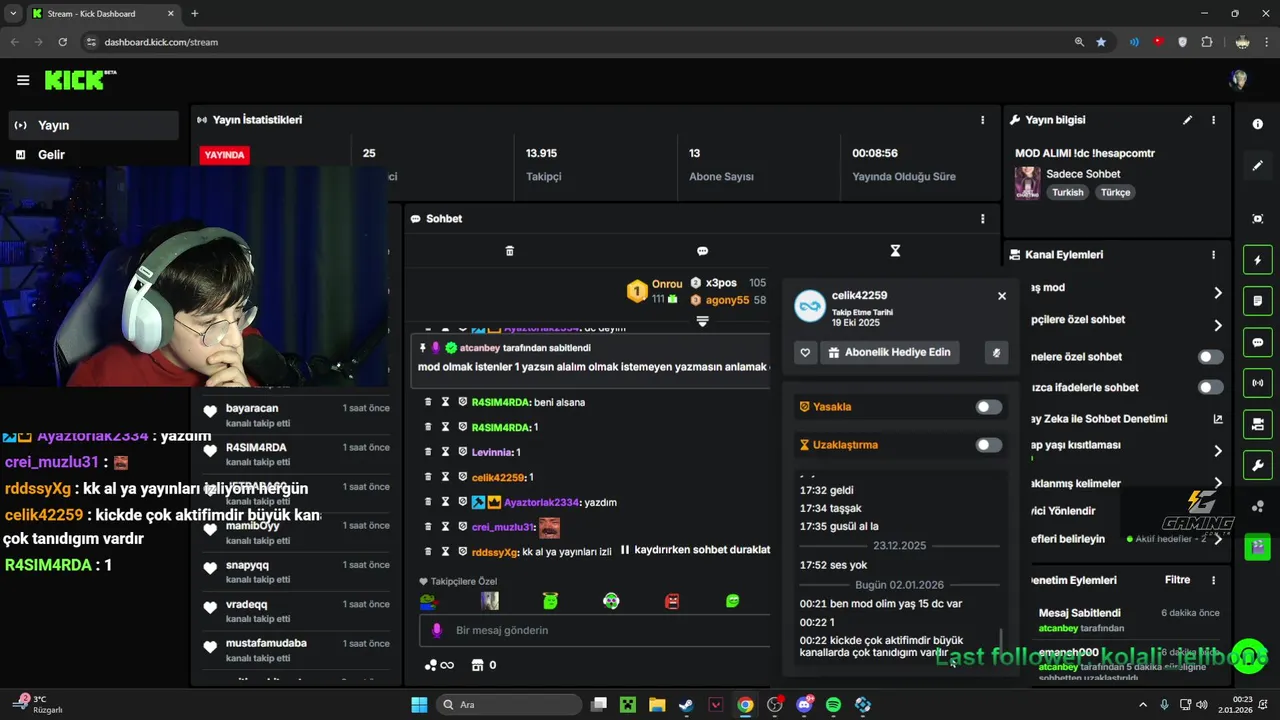Screen dimensions: 1280x720
Task: Click shield icon beside crei_muzlu31 message
Action: click(462, 527)
